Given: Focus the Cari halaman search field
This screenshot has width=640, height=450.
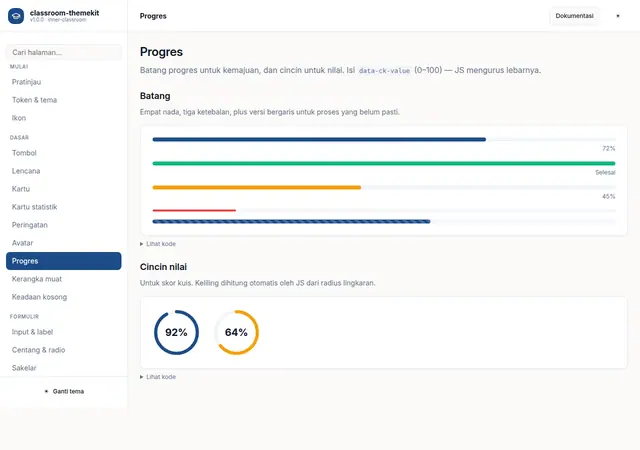Looking at the screenshot, I should [64, 52].
